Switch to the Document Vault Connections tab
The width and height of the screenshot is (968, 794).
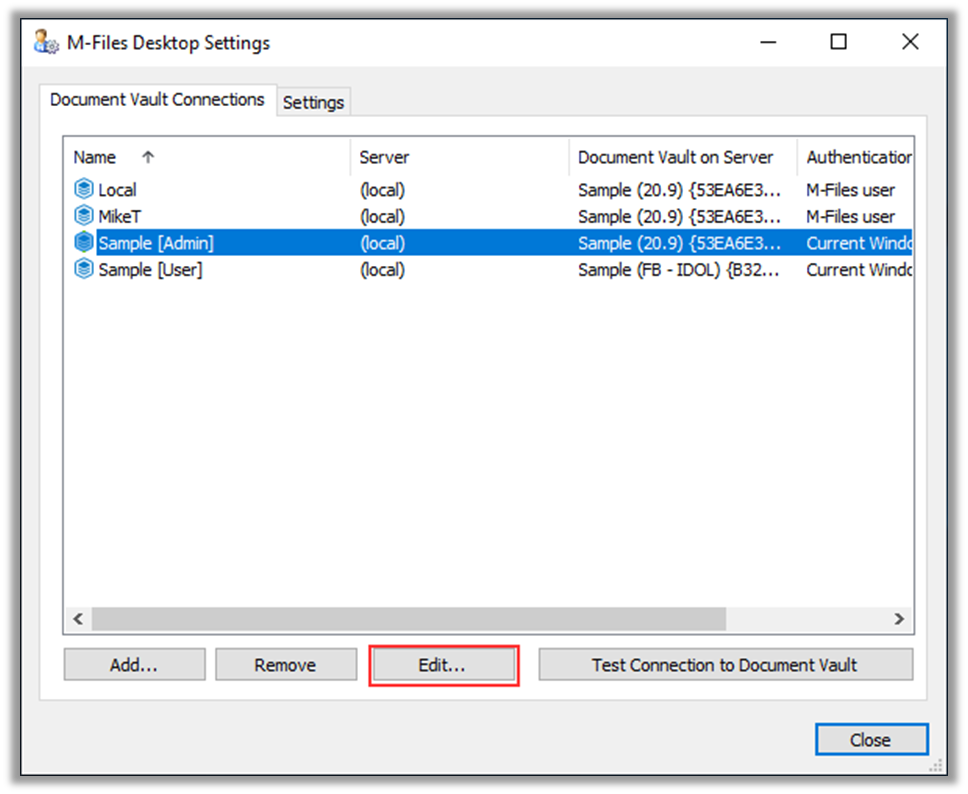157,99
